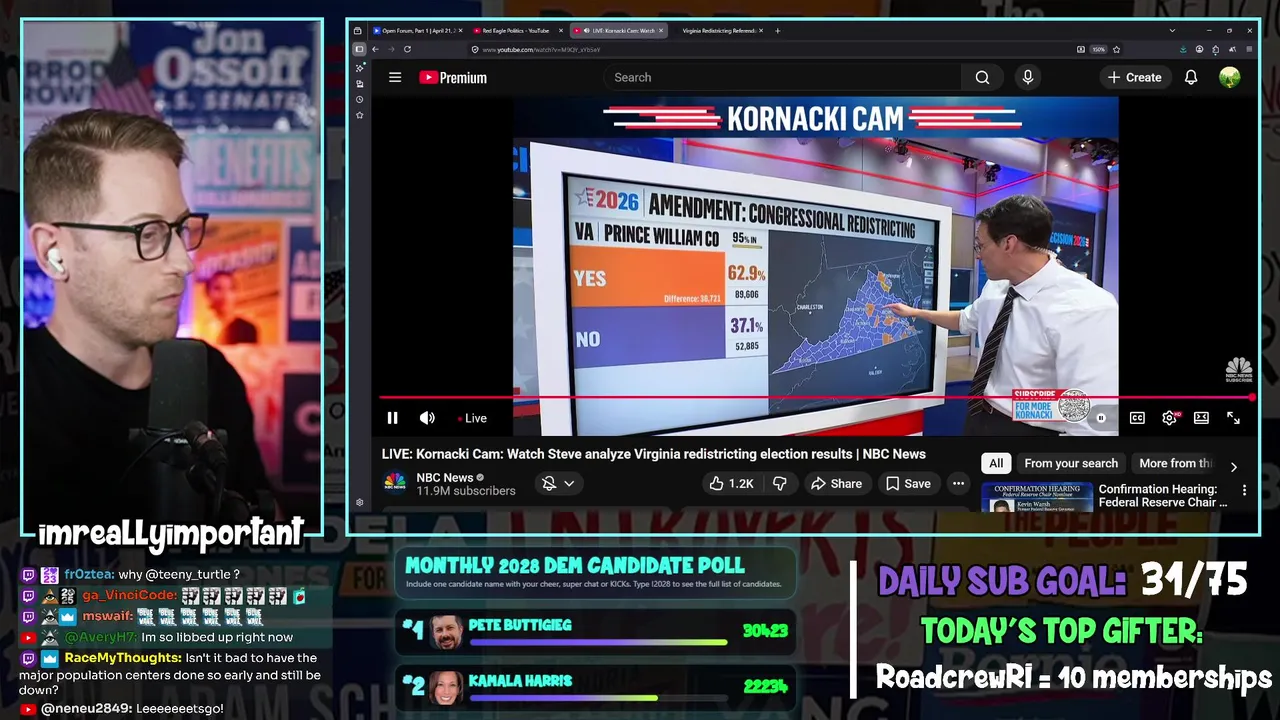Start voice search with the microphone

pyautogui.click(x=1027, y=77)
